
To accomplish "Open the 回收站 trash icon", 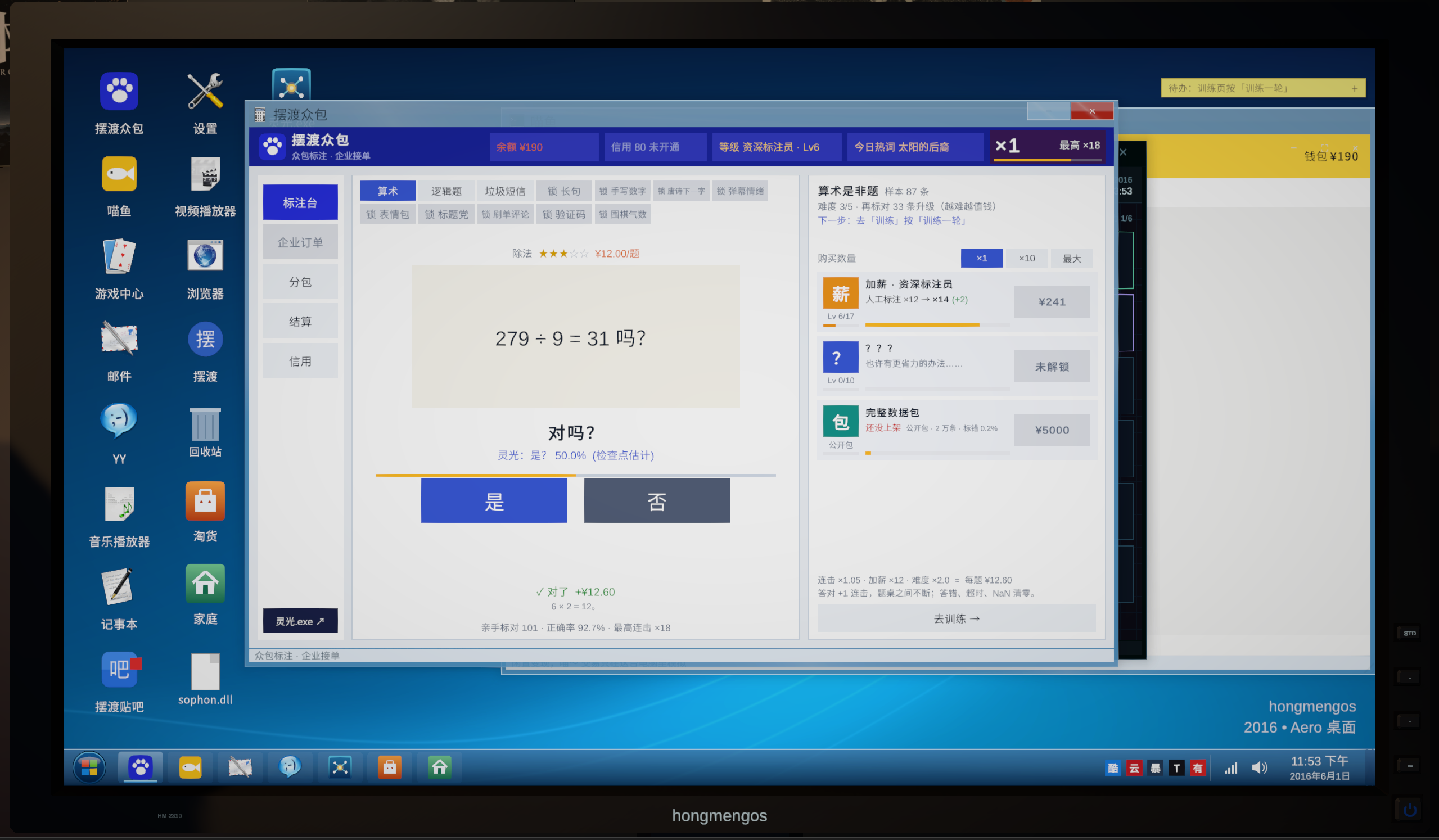I will [x=205, y=432].
